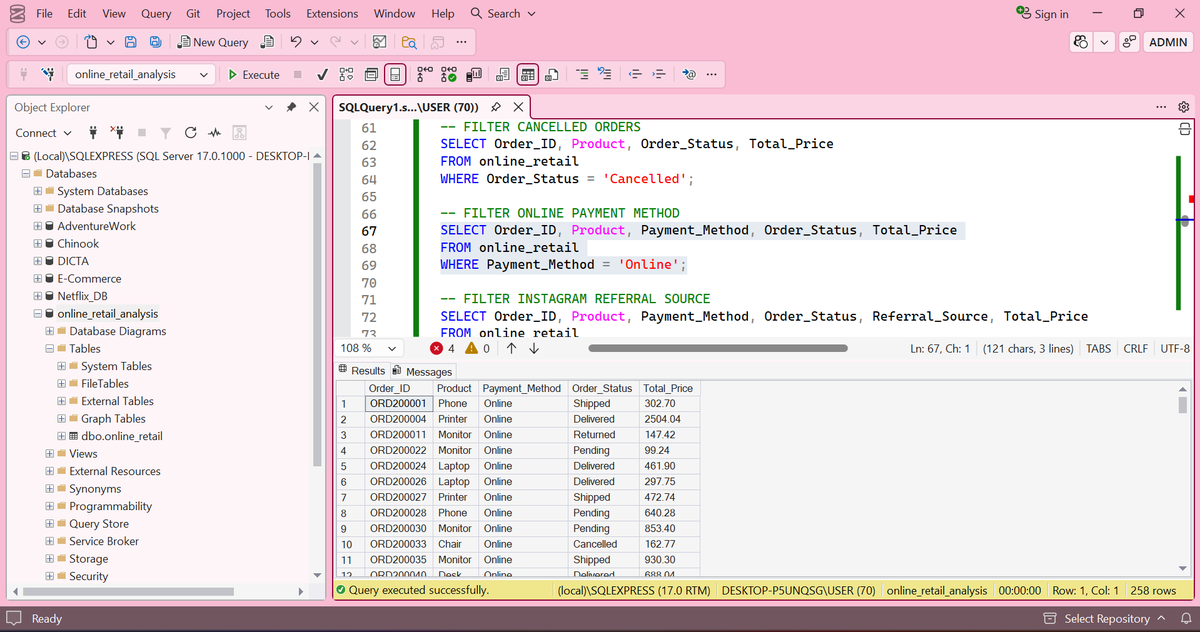
Task: Open the File menu
Action: click(x=44, y=14)
